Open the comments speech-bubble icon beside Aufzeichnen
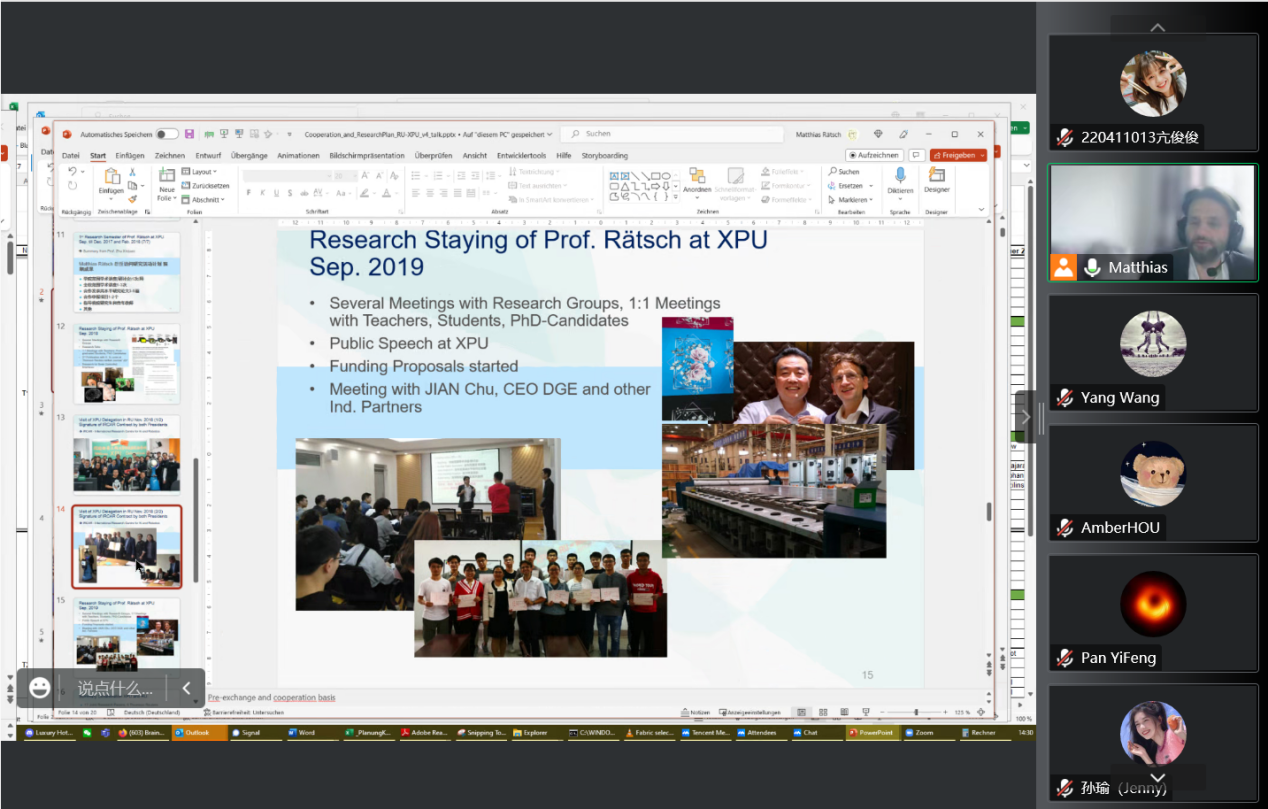Screen dimensions: 1268x809 (x=916, y=156)
